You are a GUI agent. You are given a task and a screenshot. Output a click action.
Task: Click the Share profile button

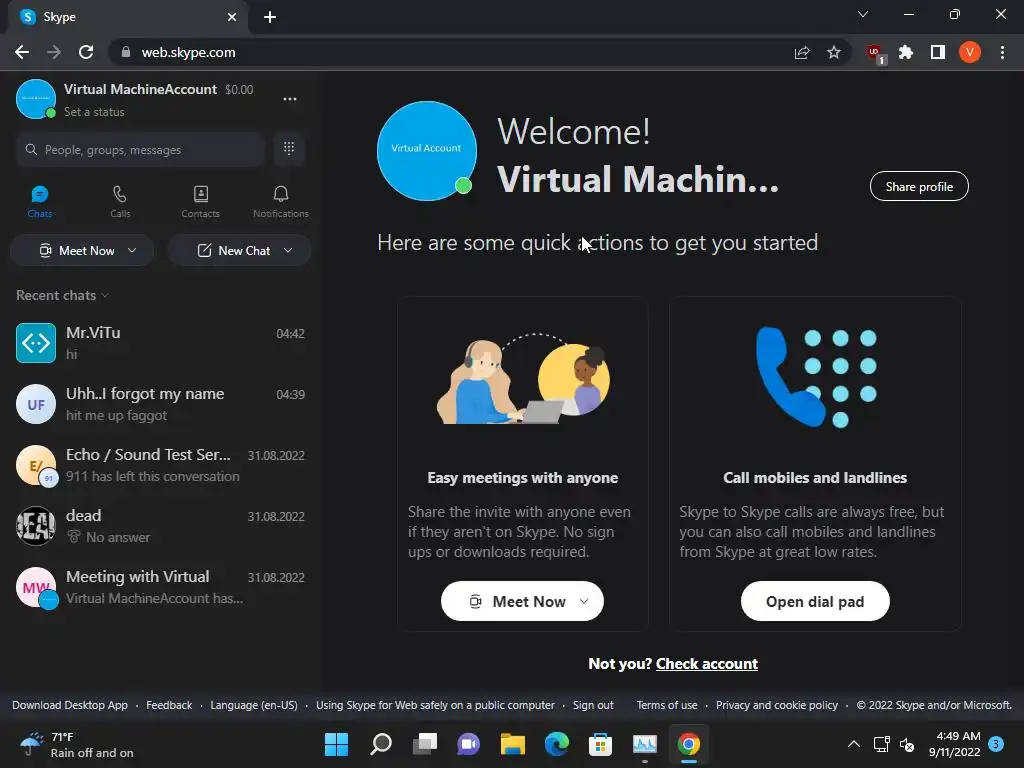click(x=919, y=187)
